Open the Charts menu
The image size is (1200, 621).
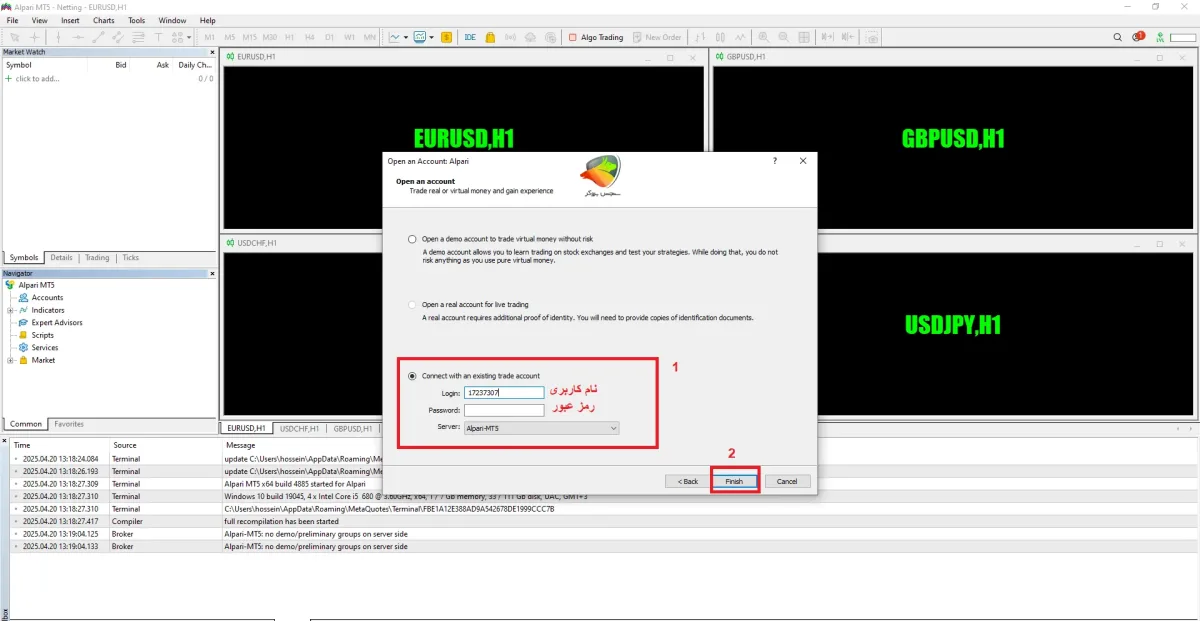[103, 20]
